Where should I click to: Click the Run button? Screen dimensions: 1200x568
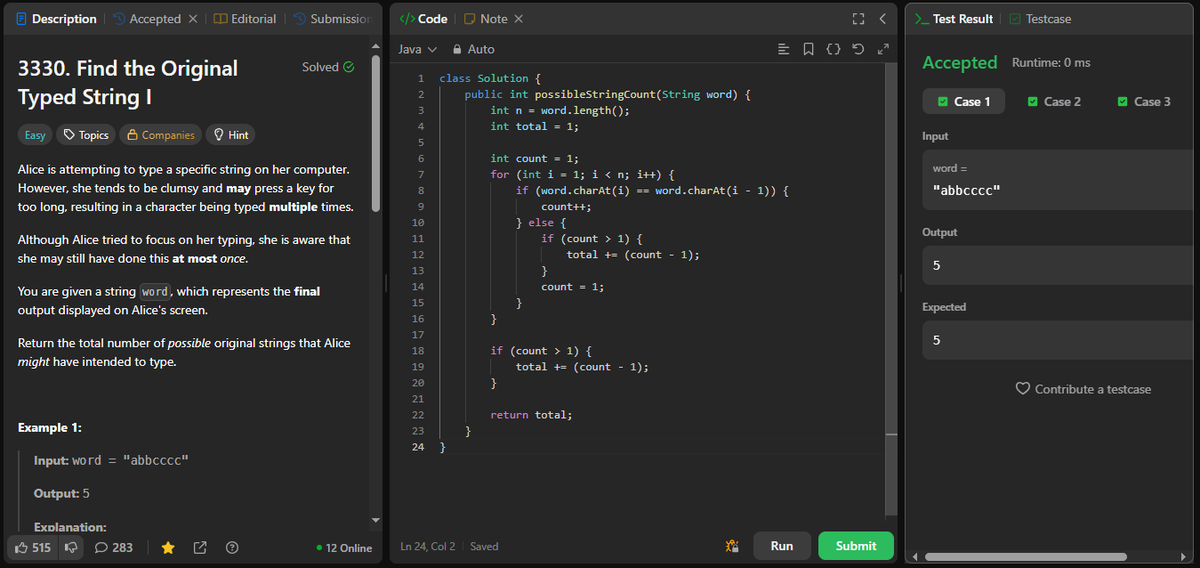[x=782, y=546]
